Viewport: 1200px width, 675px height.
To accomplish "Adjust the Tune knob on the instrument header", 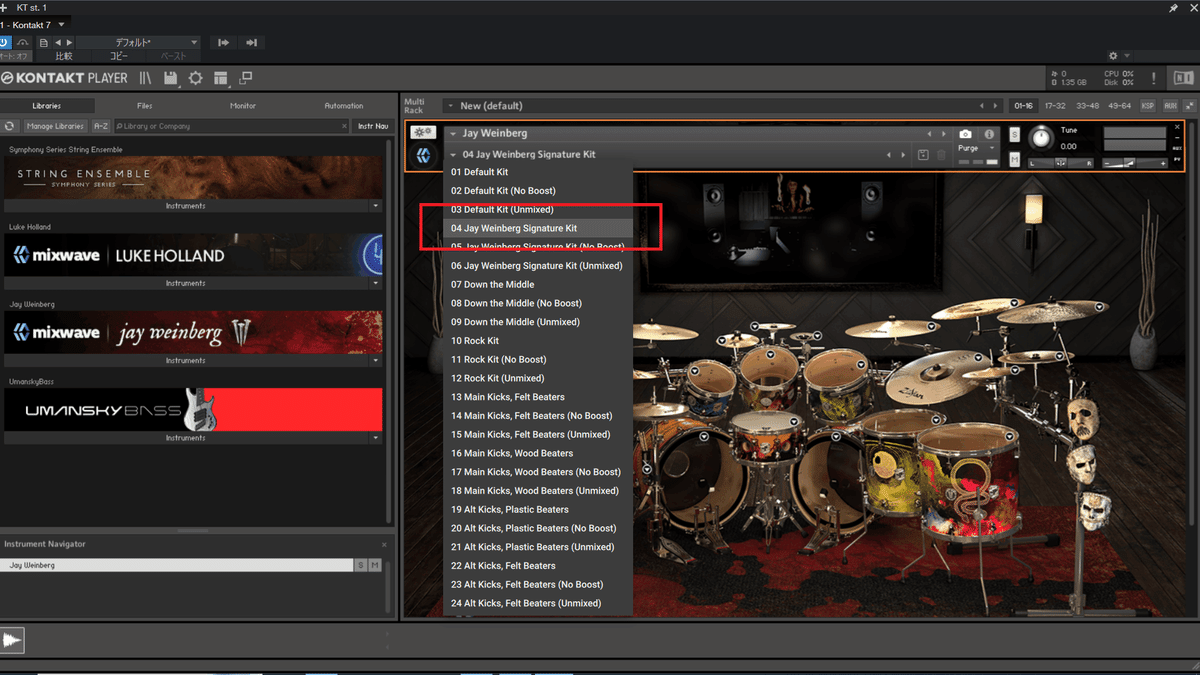I will [x=1042, y=137].
